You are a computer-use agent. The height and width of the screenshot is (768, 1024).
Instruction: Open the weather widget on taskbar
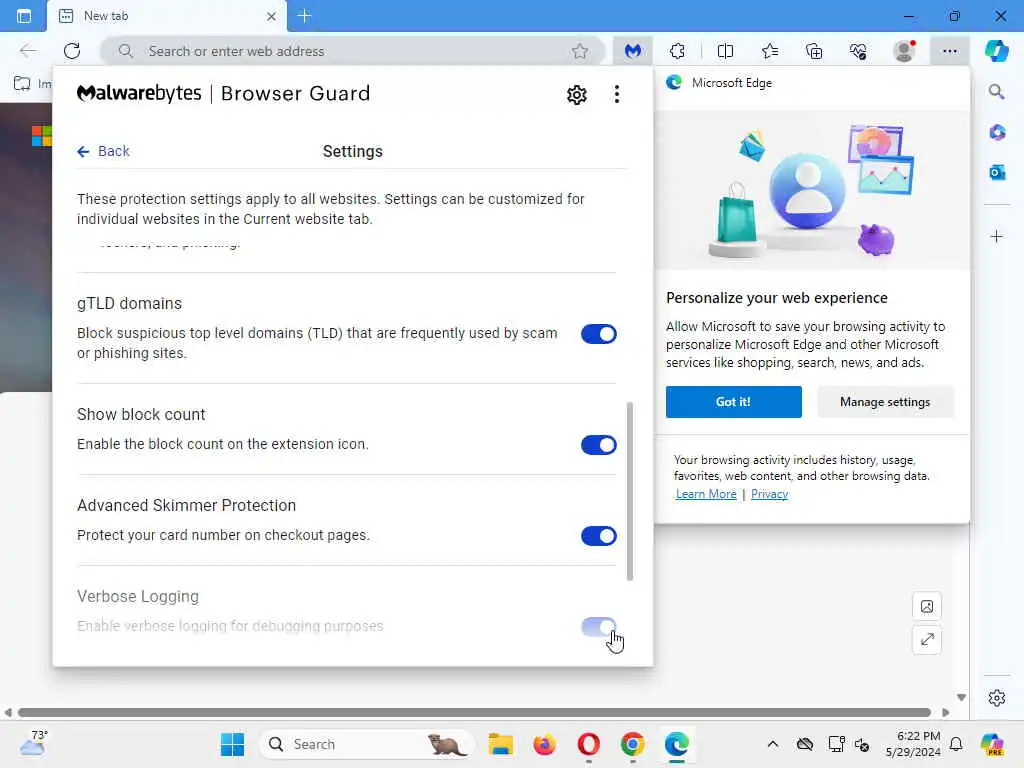tap(33, 743)
